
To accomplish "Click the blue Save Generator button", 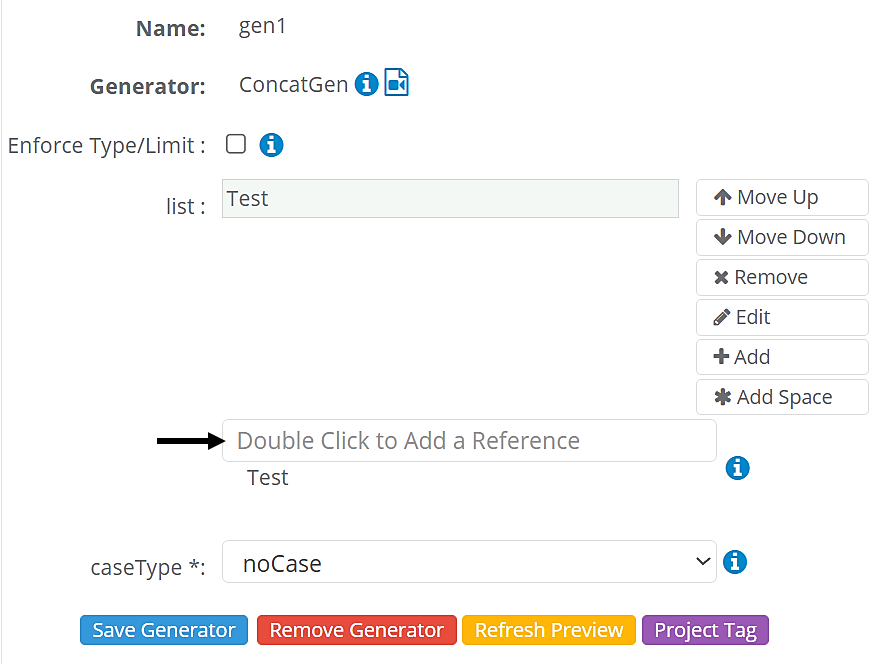I will [x=164, y=630].
